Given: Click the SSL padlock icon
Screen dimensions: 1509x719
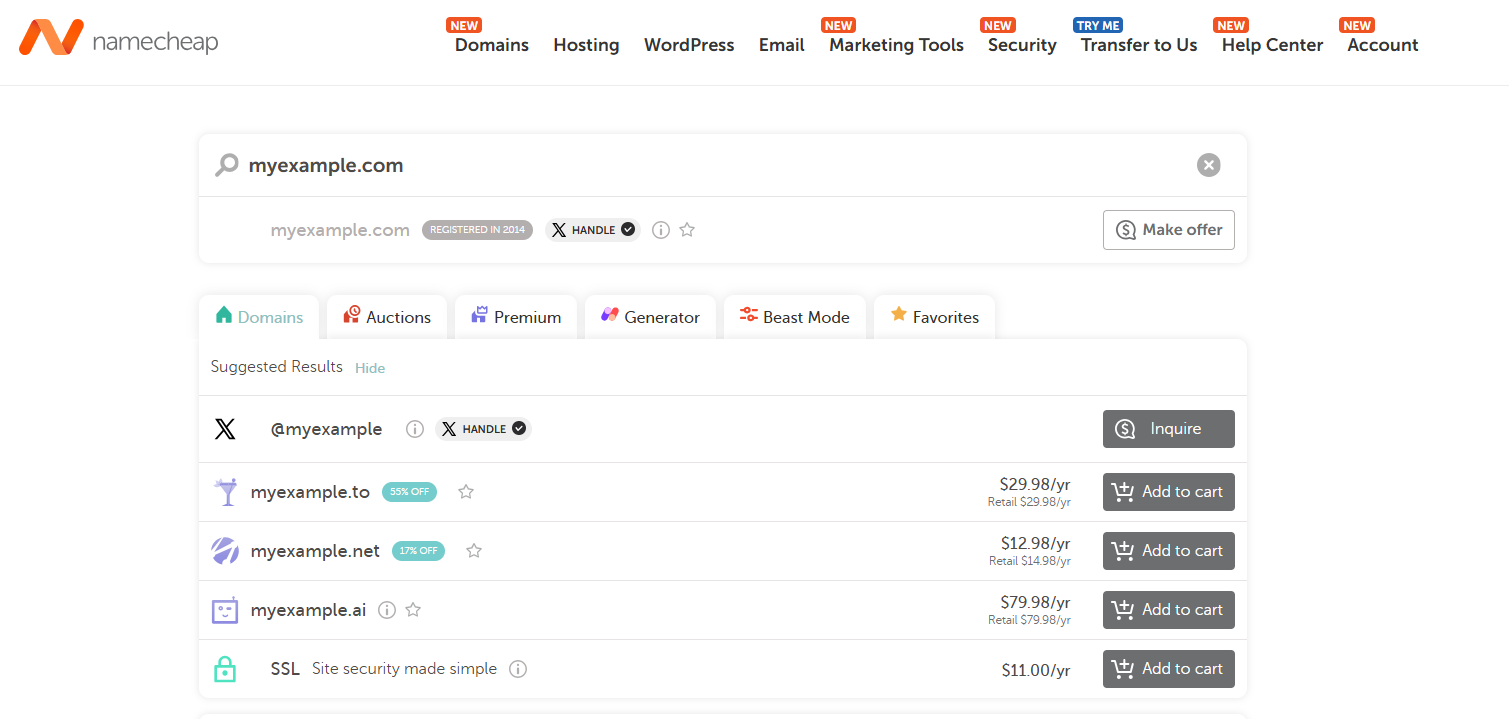Looking at the screenshot, I should pyautogui.click(x=225, y=669).
